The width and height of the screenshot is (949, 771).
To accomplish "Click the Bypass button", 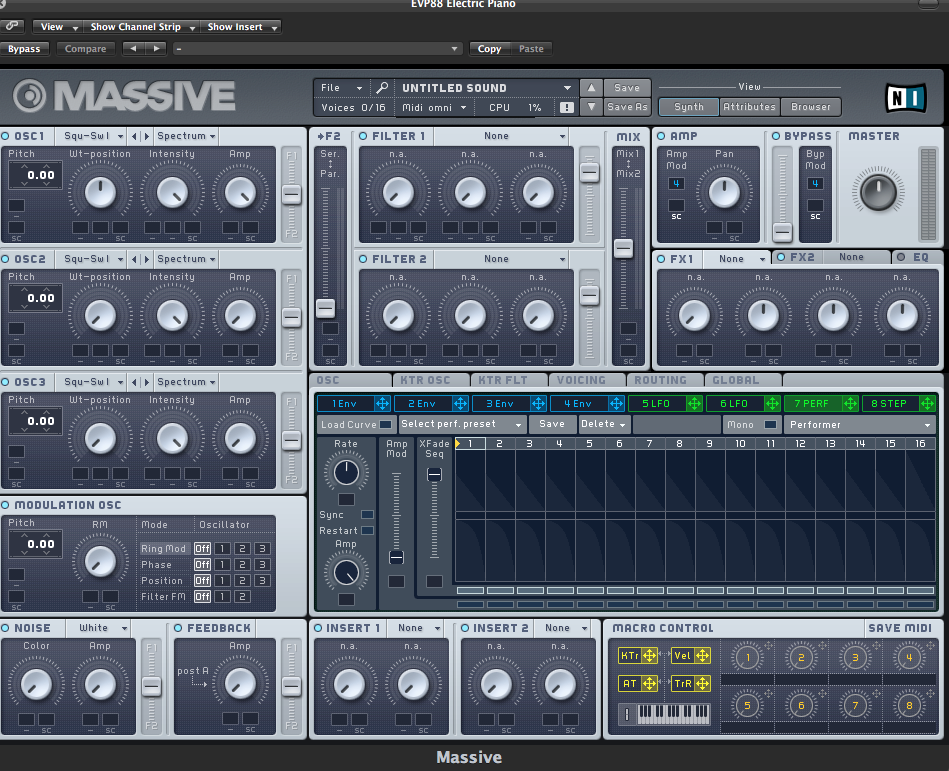I will point(24,48).
